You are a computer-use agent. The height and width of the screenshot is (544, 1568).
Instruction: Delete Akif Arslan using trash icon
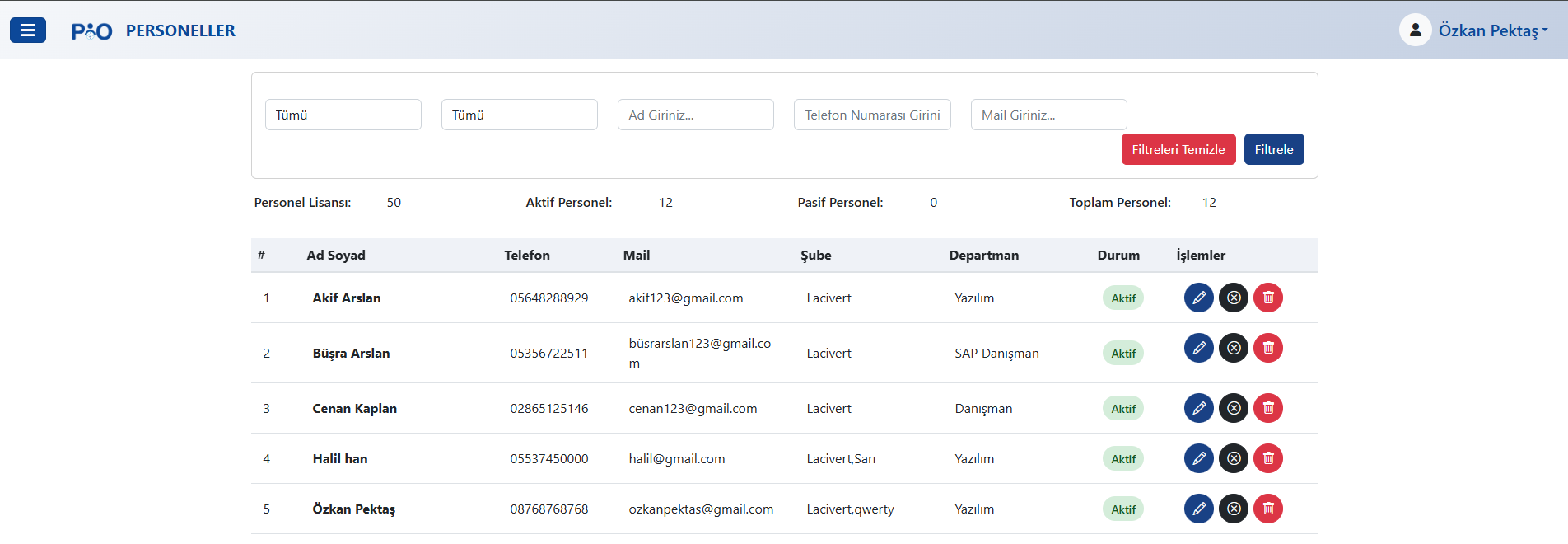pyautogui.click(x=1267, y=298)
